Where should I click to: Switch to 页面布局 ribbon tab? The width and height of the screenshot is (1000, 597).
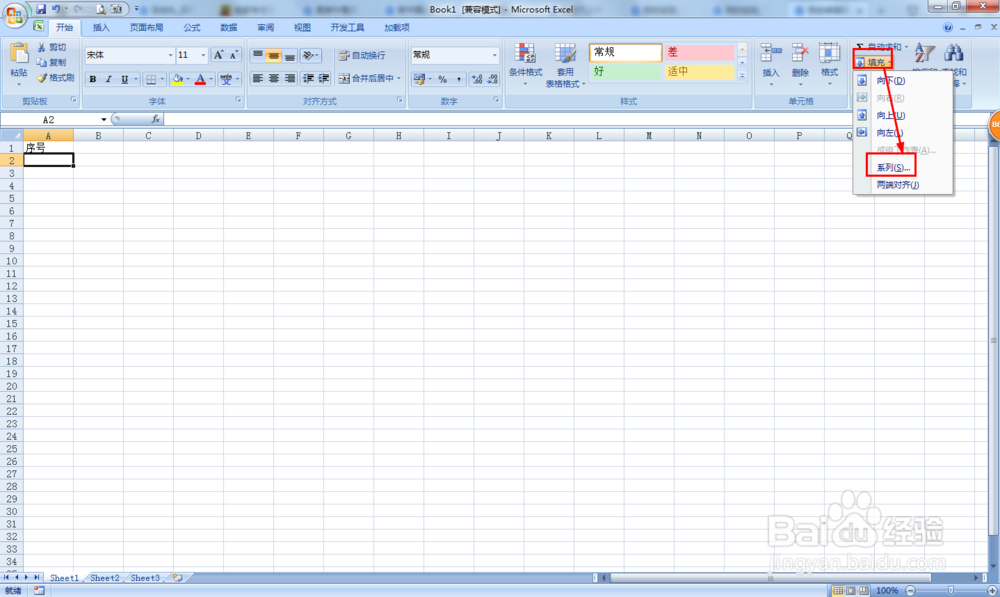[146, 27]
